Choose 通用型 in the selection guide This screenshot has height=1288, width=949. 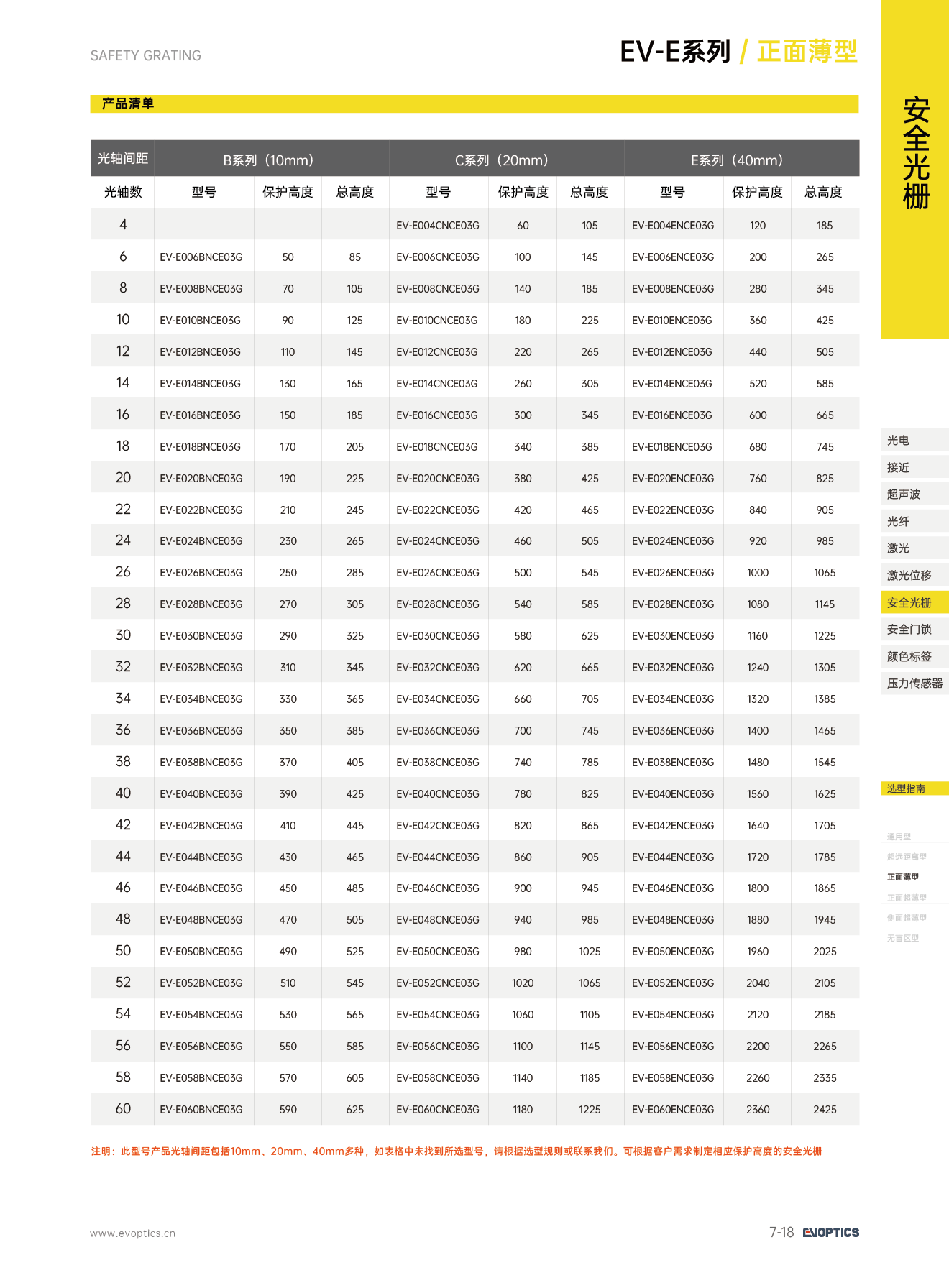(x=899, y=837)
